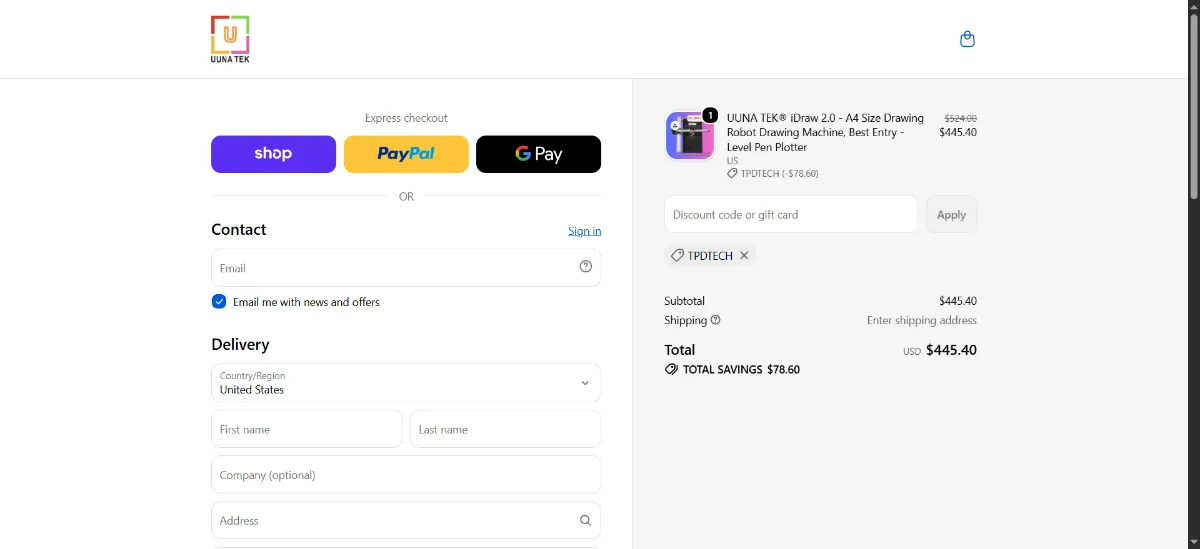Check out with PayPal
Viewport: 1200px width, 549px height.
coord(406,154)
